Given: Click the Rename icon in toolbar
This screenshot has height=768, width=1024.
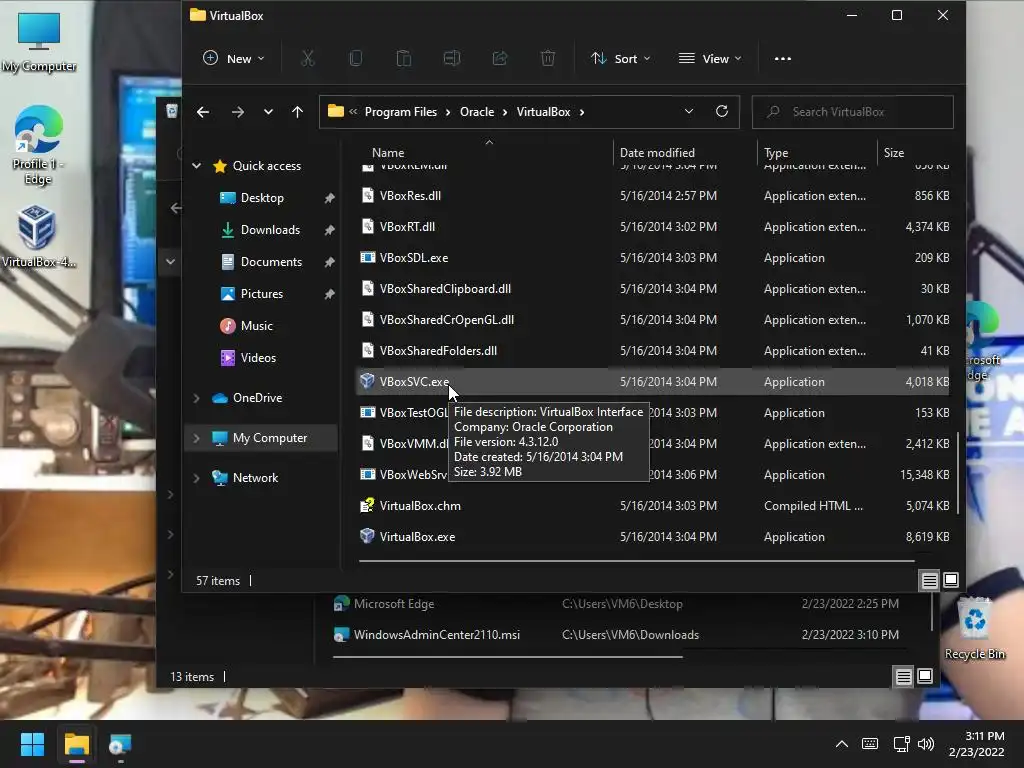Looking at the screenshot, I should (452, 59).
